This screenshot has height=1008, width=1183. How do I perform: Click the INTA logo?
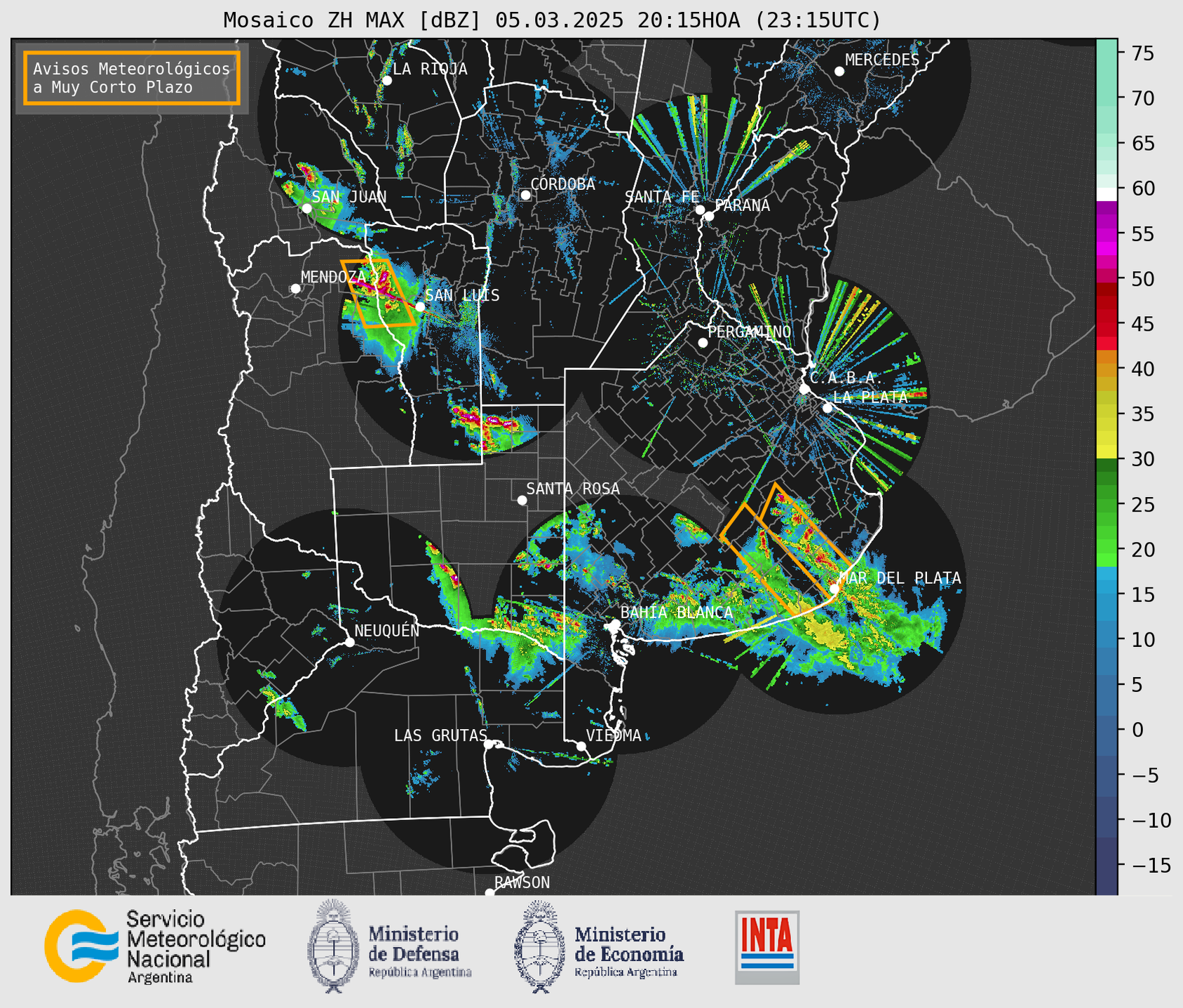767,947
